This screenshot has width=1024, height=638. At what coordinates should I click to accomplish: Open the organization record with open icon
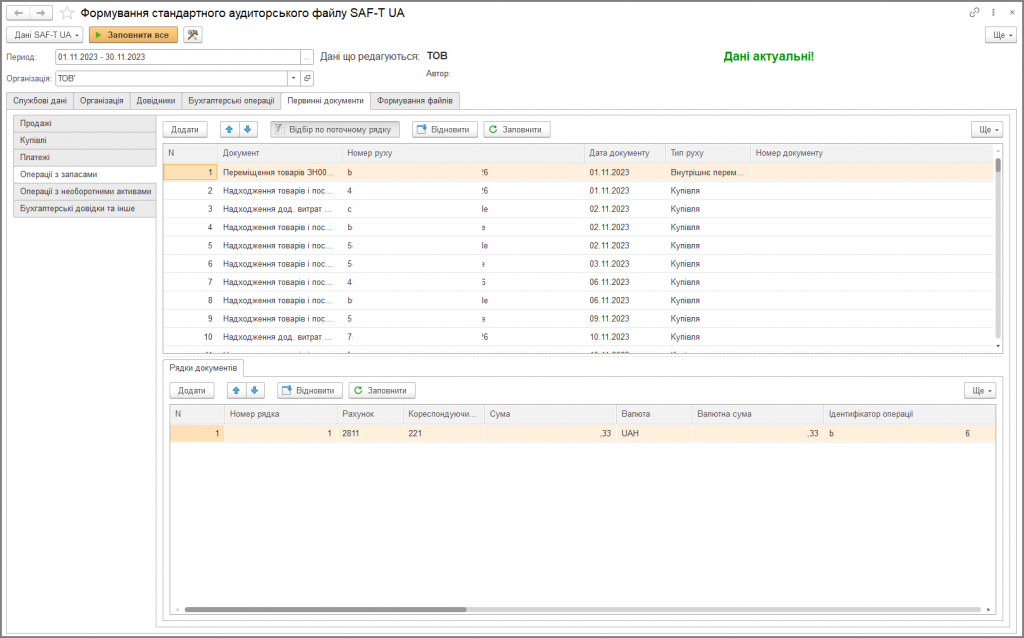[x=307, y=78]
